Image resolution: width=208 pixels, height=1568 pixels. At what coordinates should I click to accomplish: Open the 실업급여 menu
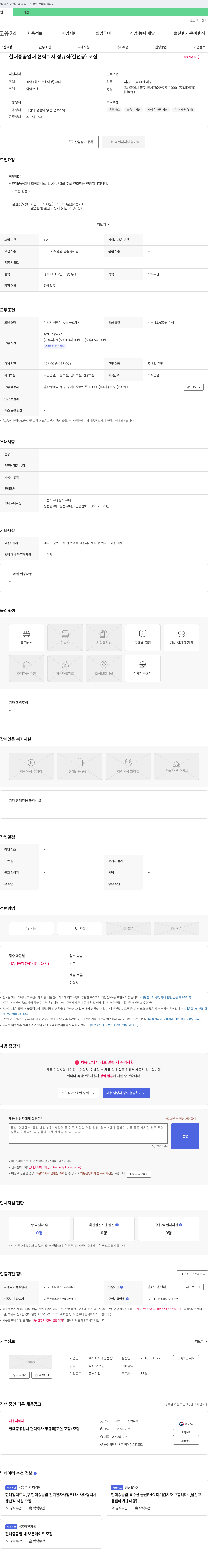tap(103, 34)
